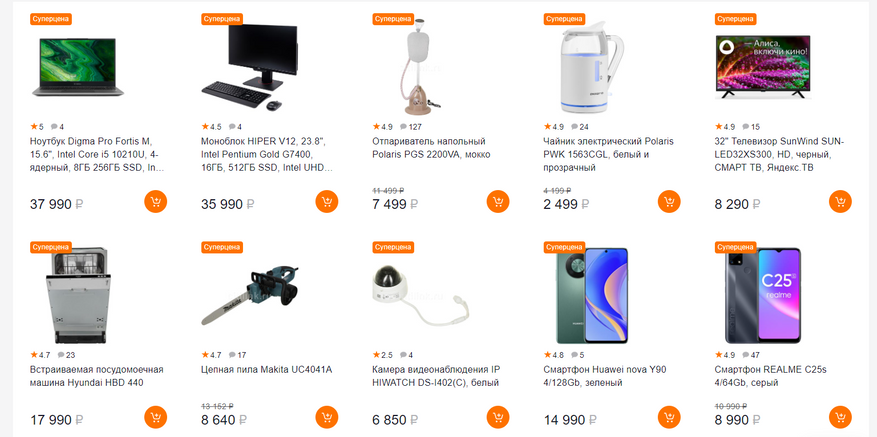Open the 47 reviews of REALME C25s
Screen dimensions: 877x437
coord(751,355)
